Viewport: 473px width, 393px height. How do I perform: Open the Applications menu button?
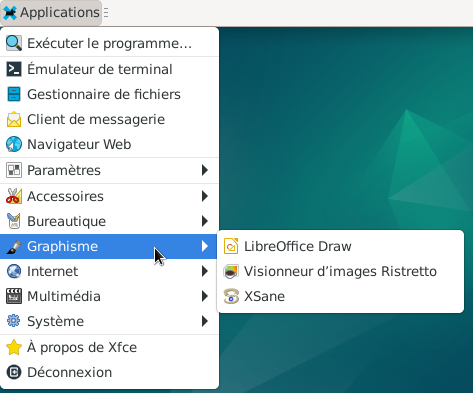[51, 13]
